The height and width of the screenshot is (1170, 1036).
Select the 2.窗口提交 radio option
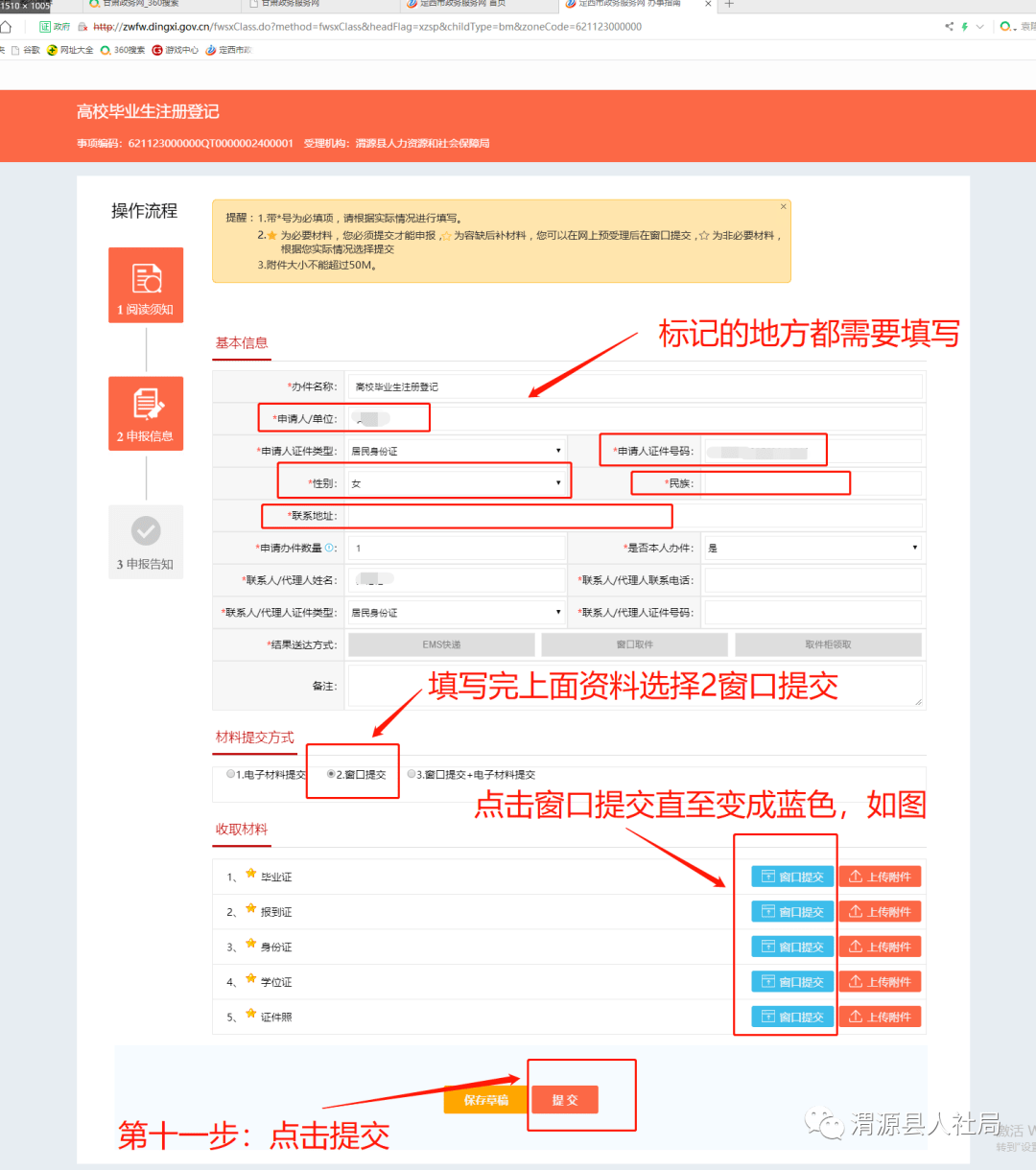click(x=331, y=774)
